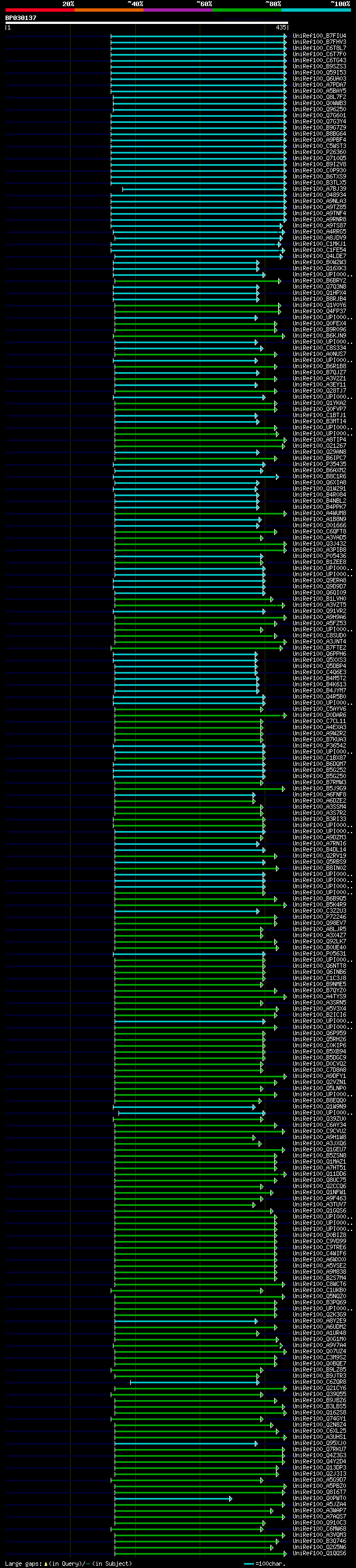Click the purple ~60% identity color band
Screen dimensions: 356x1568
click(177, 10)
